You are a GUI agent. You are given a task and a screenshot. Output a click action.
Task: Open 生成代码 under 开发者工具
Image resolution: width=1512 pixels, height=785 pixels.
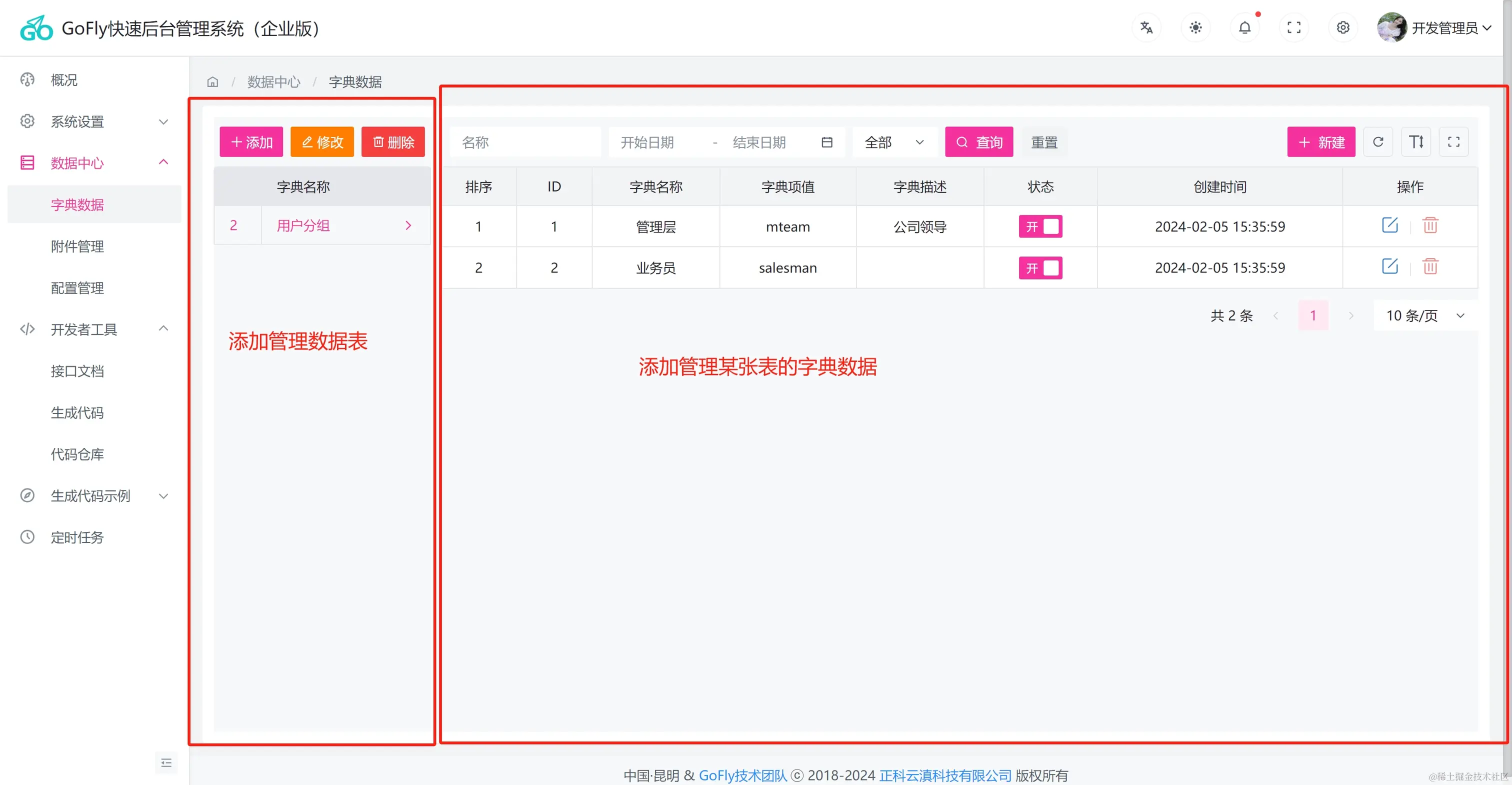(x=77, y=413)
